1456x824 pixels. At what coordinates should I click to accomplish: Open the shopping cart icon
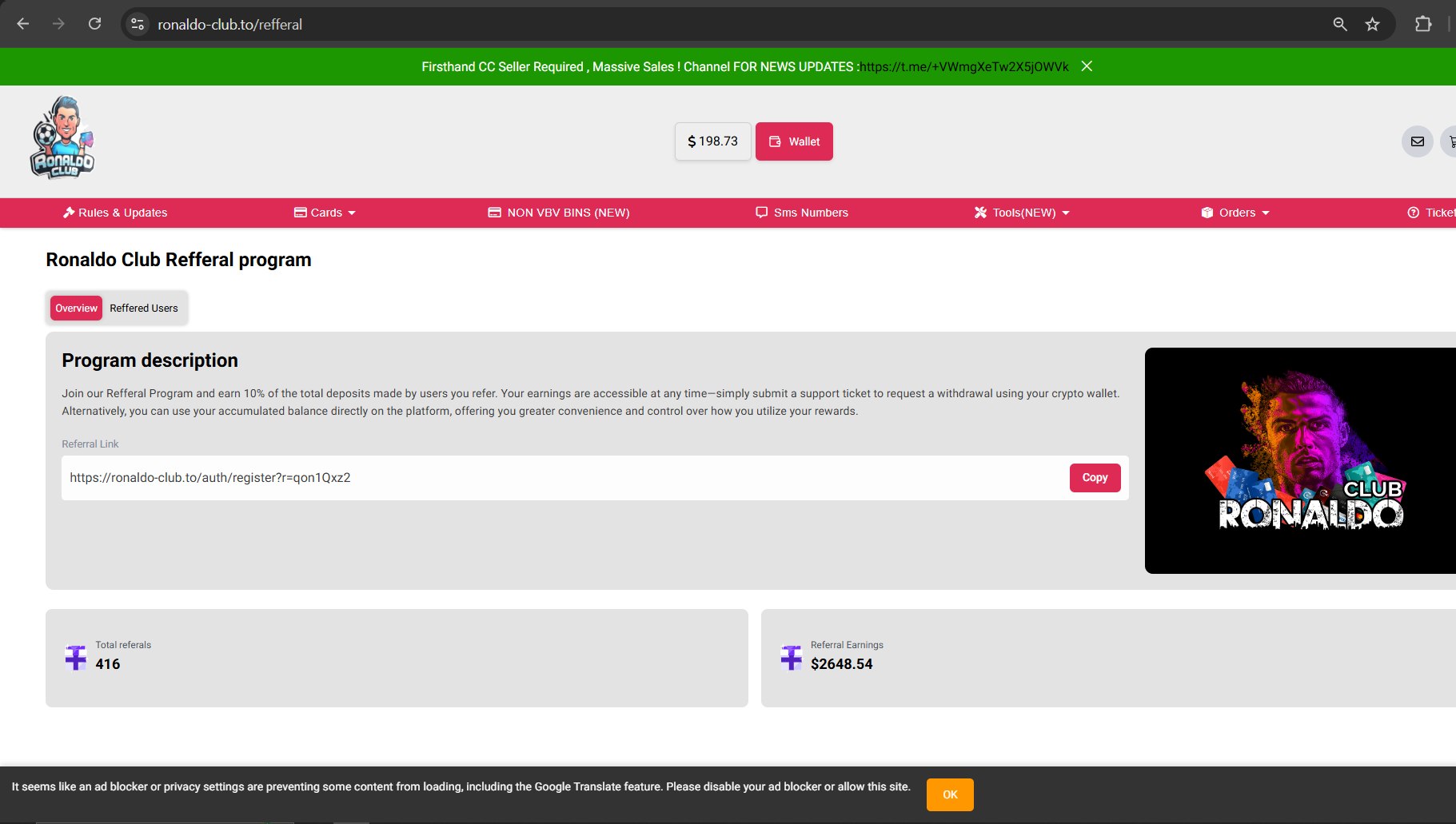(1449, 141)
